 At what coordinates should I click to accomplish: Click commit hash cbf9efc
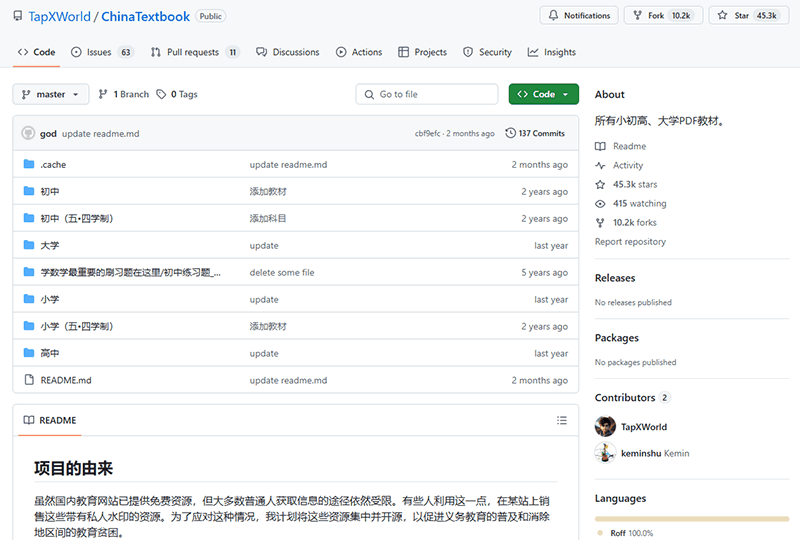click(427, 134)
